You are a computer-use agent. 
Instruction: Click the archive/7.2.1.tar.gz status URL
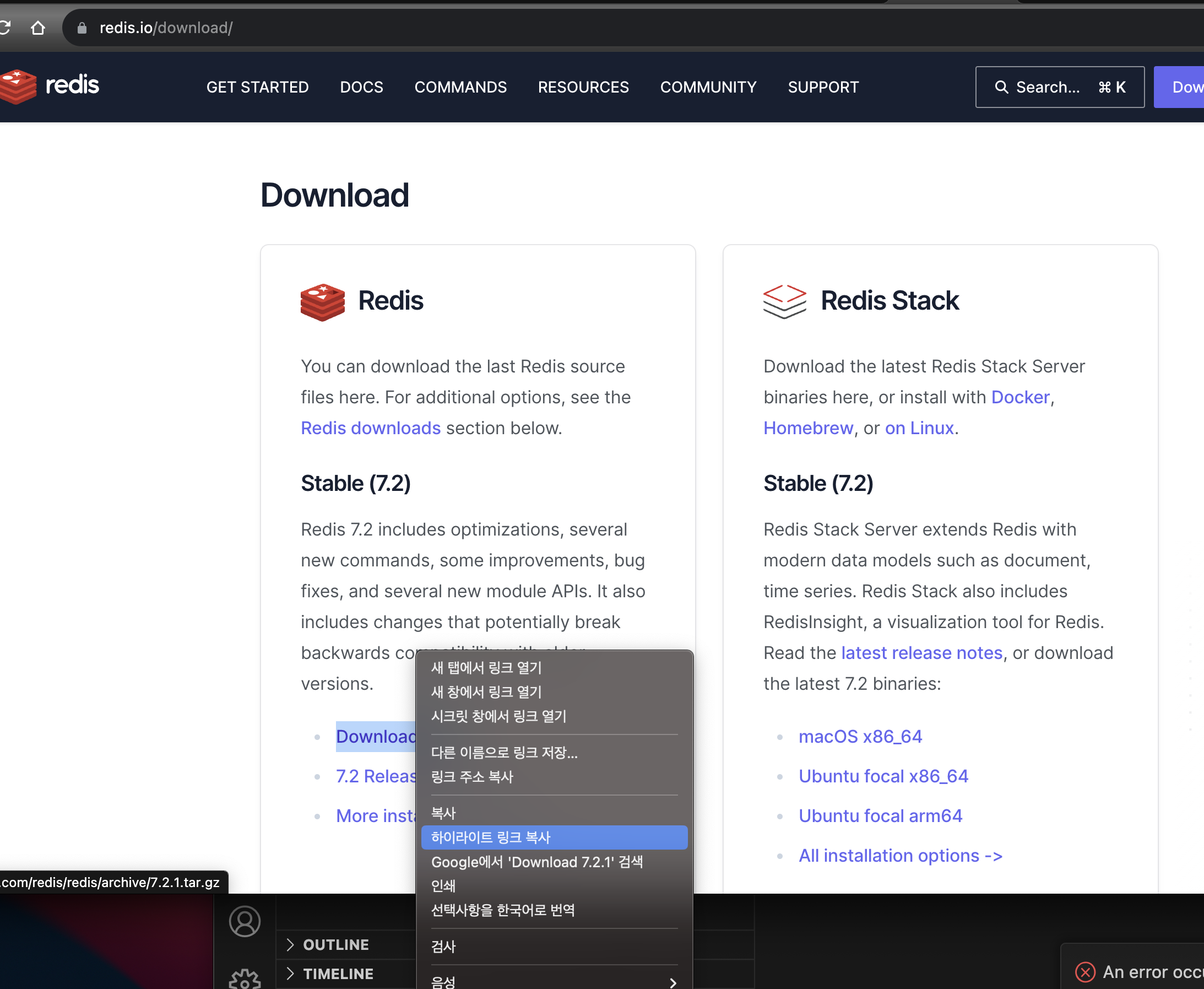(x=111, y=883)
